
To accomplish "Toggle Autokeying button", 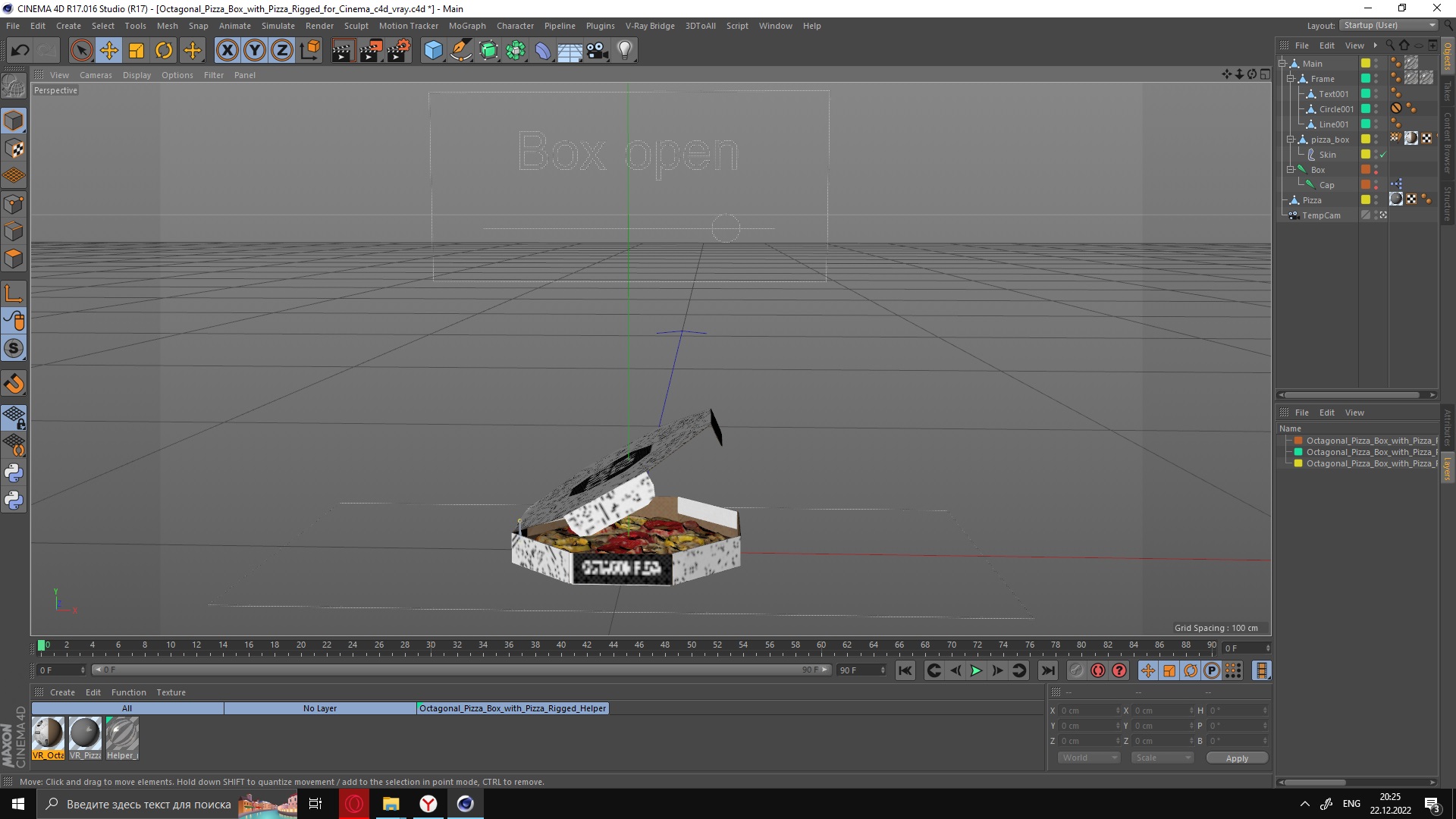I will (x=1098, y=670).
